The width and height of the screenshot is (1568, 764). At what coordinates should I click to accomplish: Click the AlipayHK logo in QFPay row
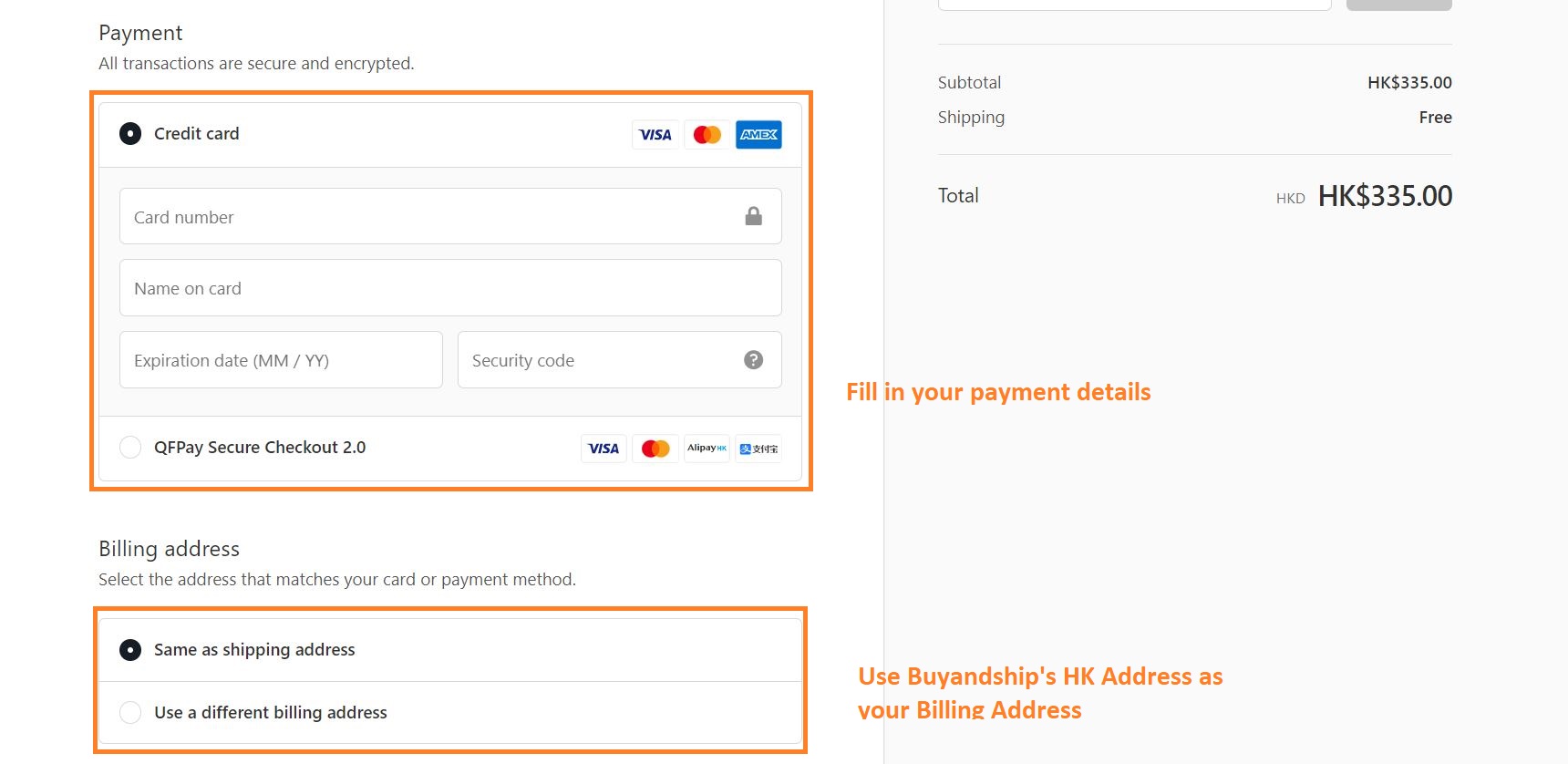coord(707,449)
